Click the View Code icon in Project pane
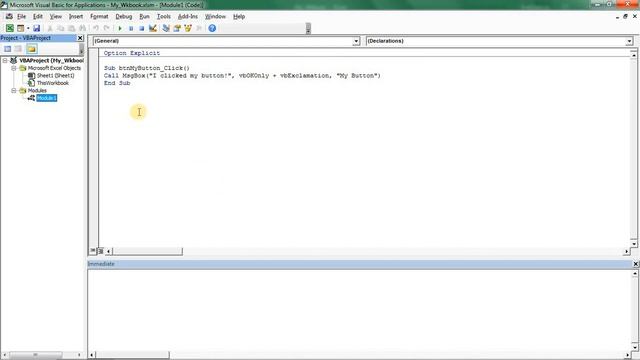Image resolution: width=640 pixels, height=360 pixels. [x=7, y=49]
